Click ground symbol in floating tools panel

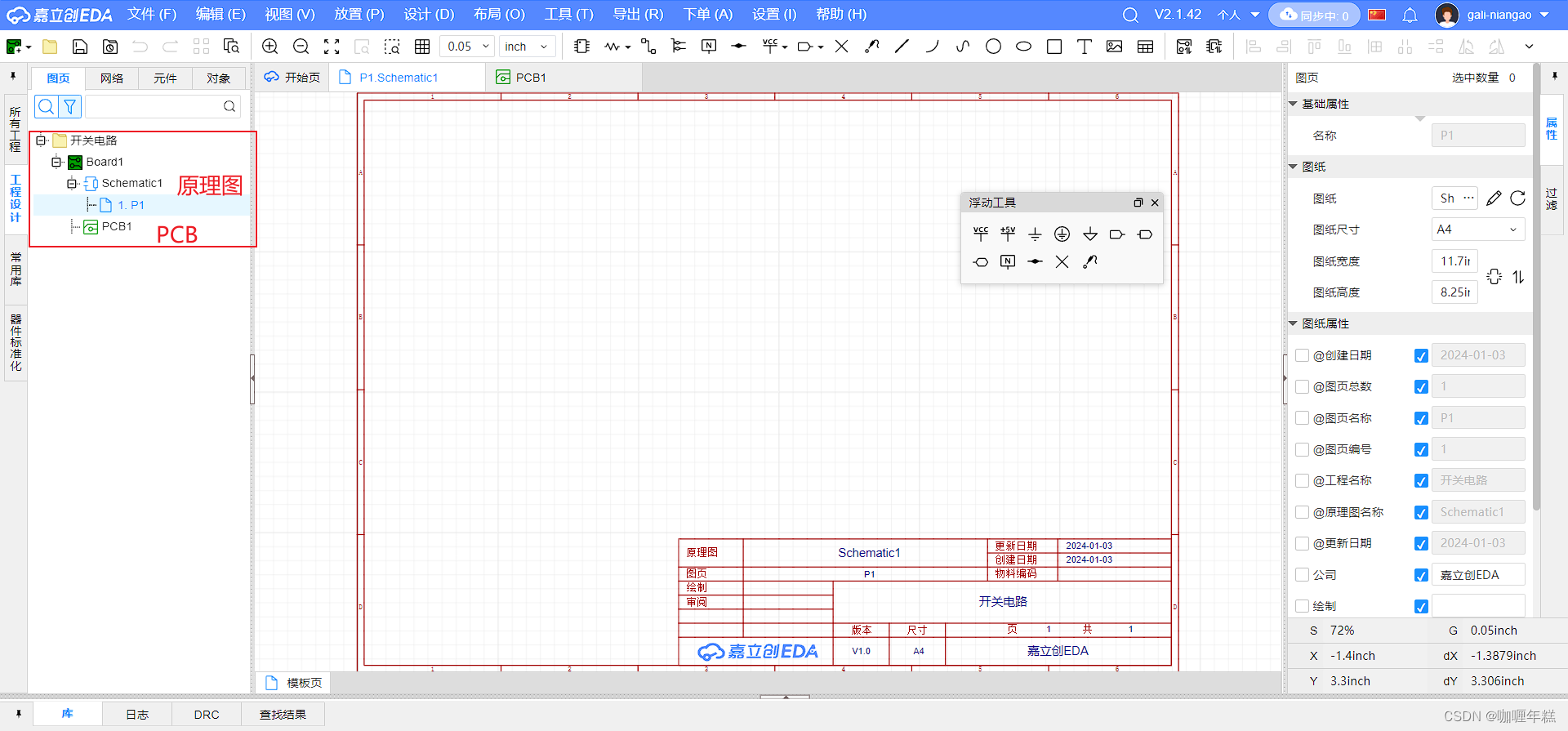click(1035, 234)
